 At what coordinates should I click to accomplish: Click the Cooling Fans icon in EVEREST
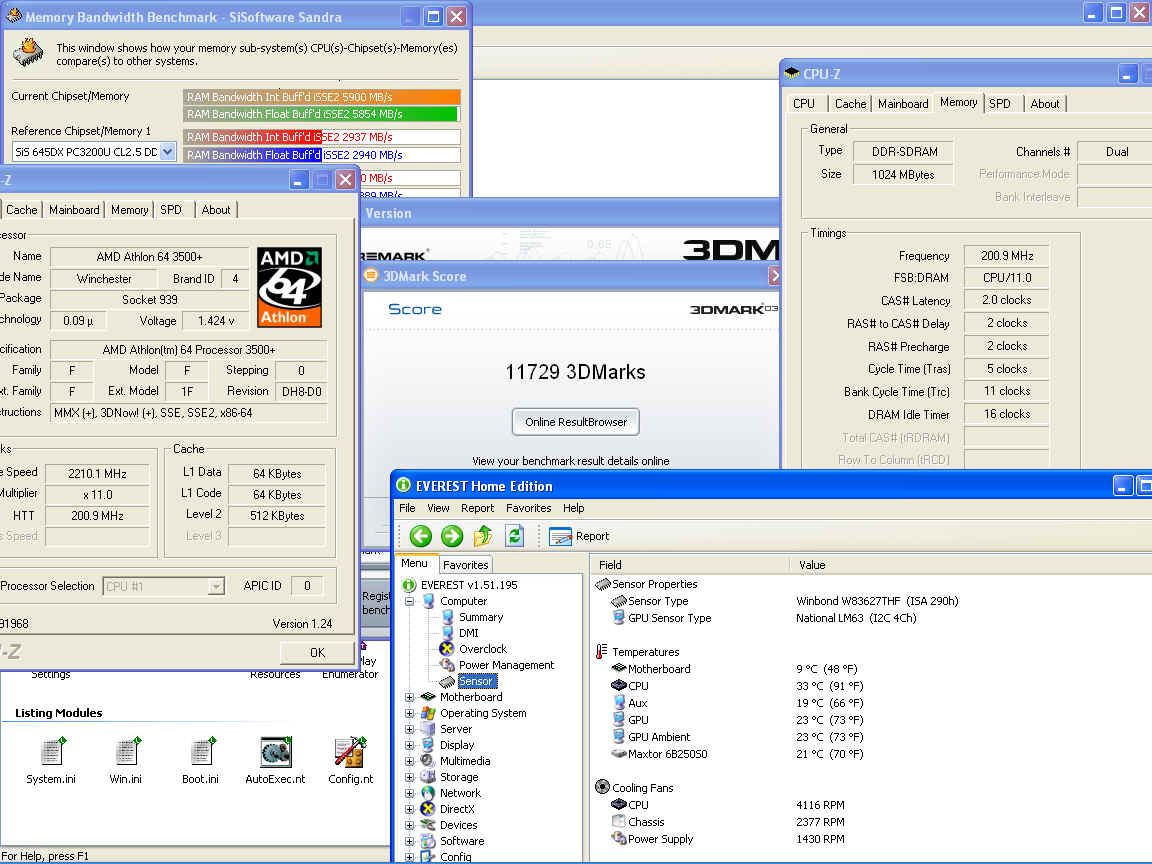[602, 788]
